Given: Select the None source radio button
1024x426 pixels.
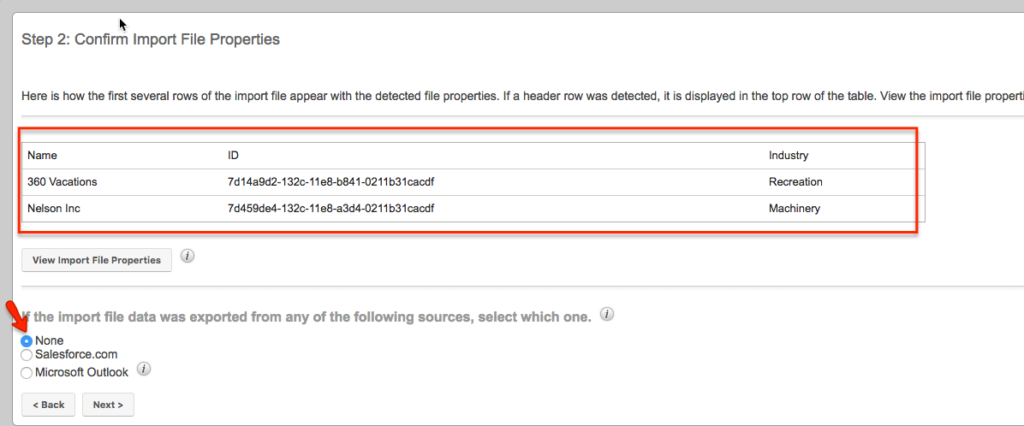Looking at the screenshot, I should pos(26,341).
